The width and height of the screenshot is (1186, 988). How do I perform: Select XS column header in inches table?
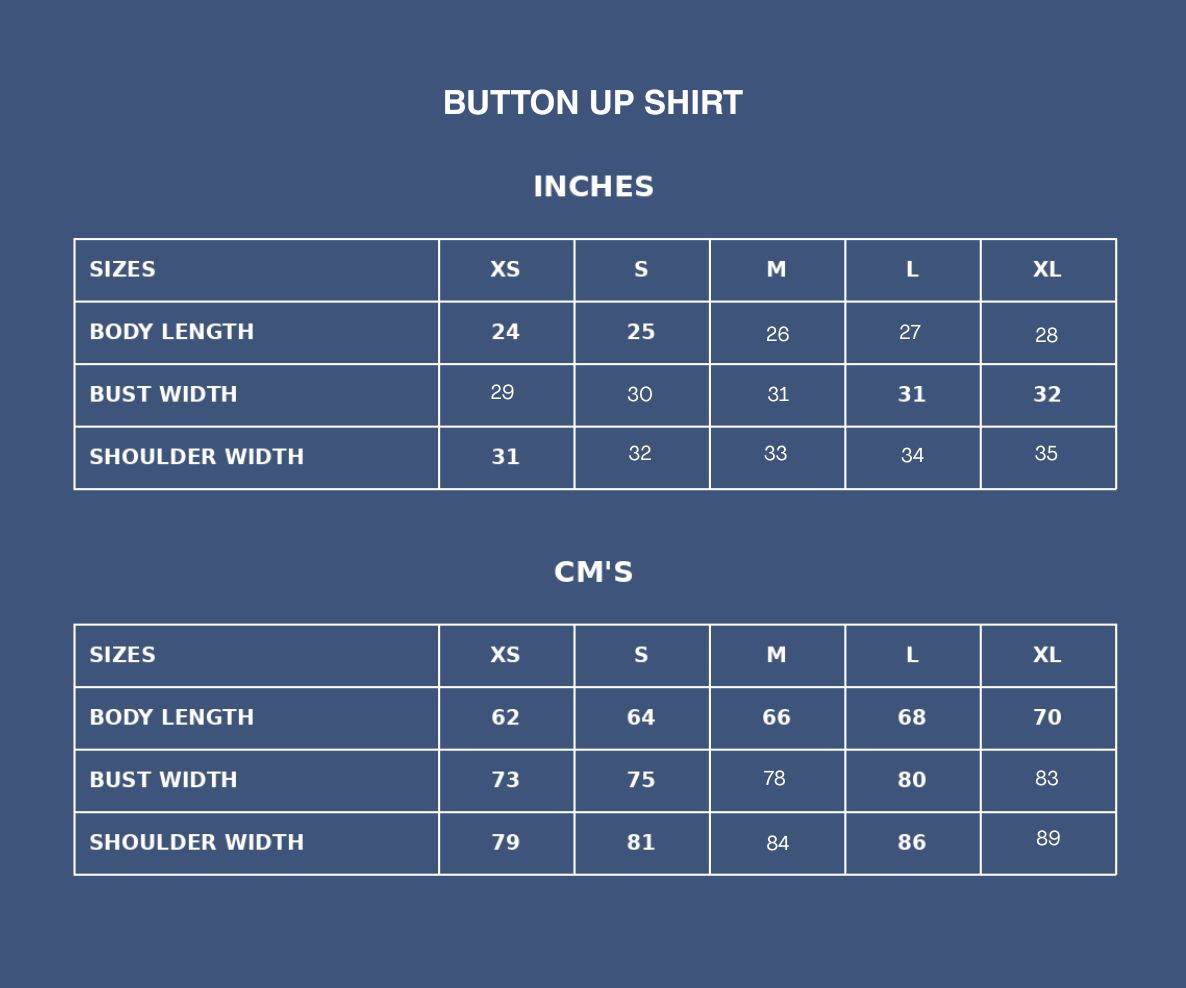[505, 270]
